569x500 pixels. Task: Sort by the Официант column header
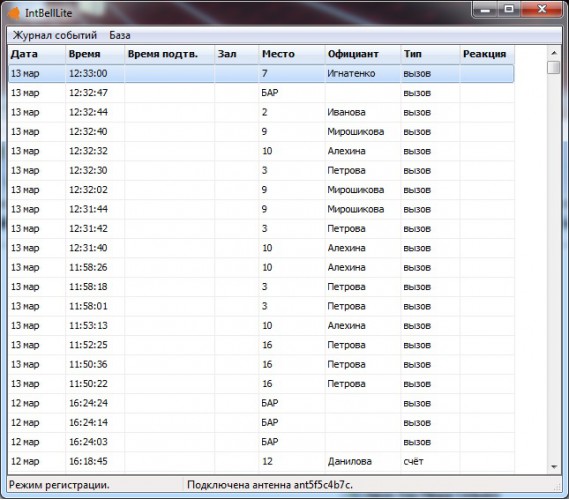363,54
